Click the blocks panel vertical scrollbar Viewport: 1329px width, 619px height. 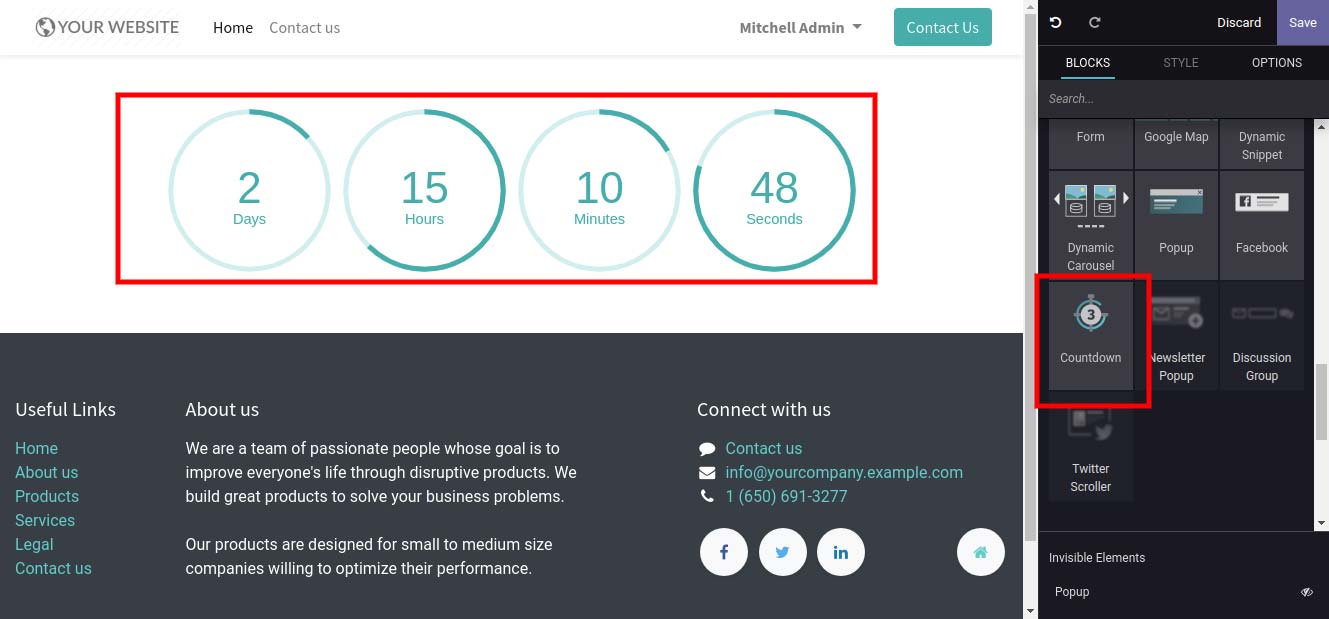coord(1322,400)
